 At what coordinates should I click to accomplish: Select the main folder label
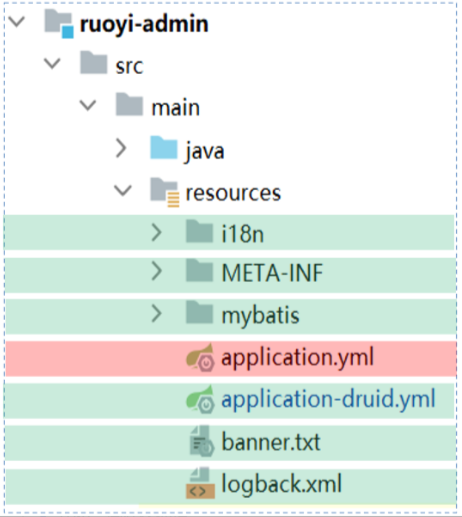[176, 108]
